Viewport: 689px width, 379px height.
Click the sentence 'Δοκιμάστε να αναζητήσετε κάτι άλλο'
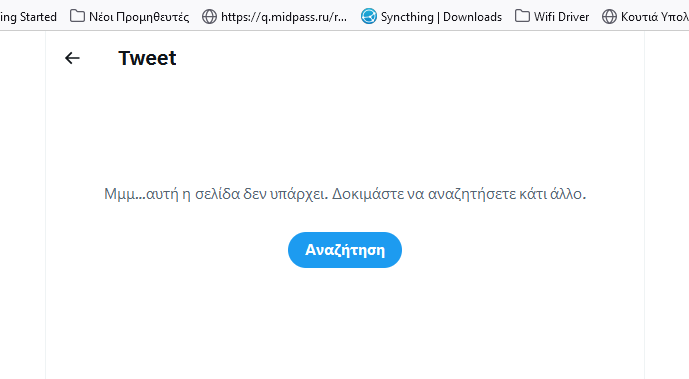[x=457, y=194]
